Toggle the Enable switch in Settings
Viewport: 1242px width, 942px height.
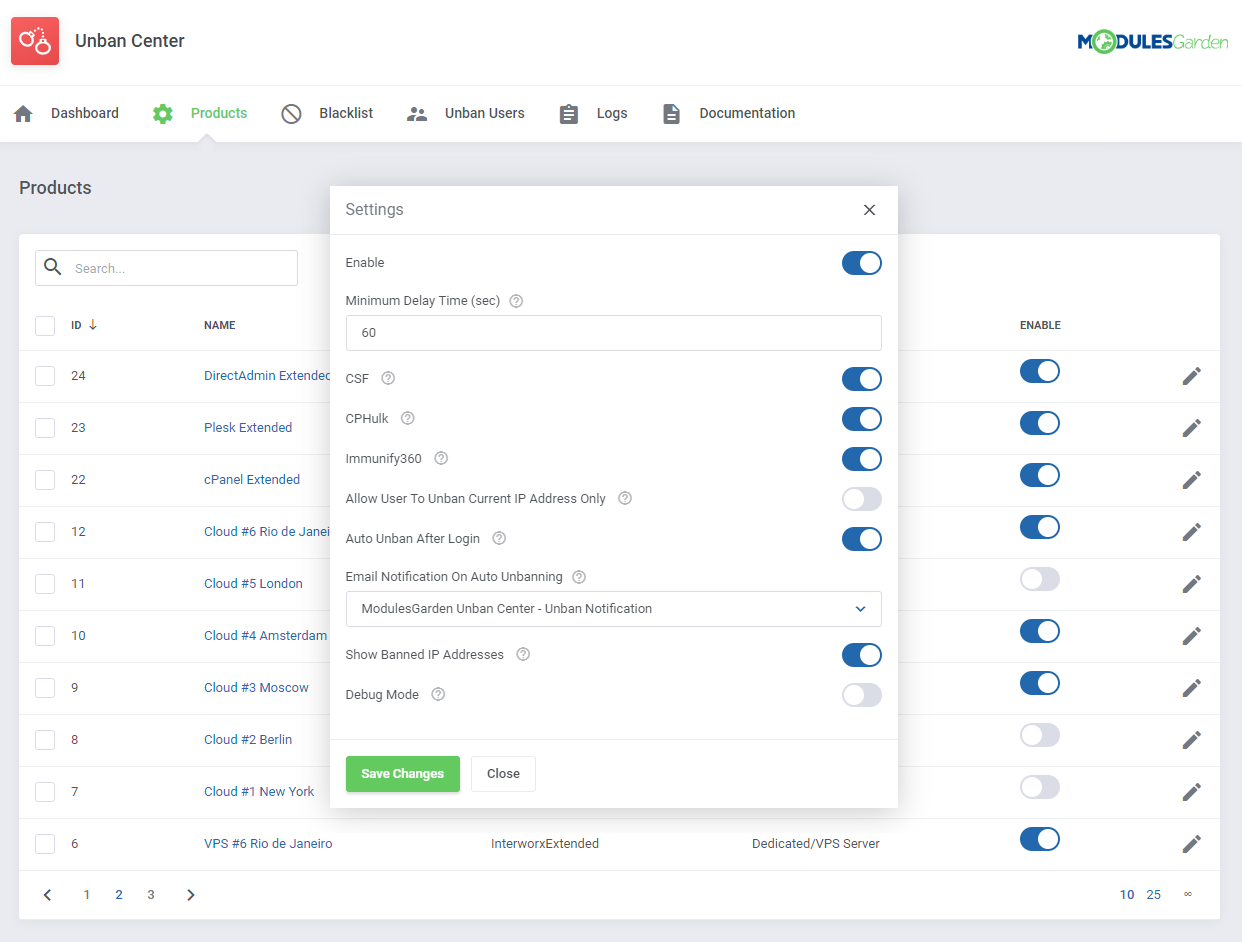pyautogui.click(x=862, y=263)
